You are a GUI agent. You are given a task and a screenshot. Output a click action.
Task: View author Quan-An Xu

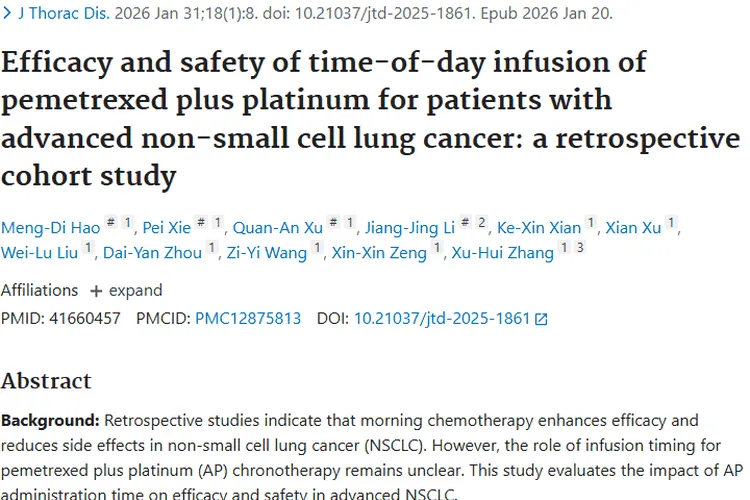point(276,227)
